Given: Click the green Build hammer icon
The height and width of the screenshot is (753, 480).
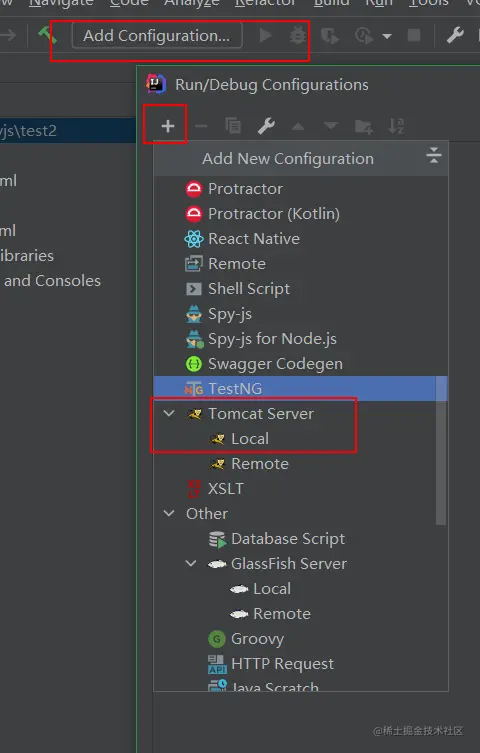Looking at the screenshot, I should pos(48,35).
